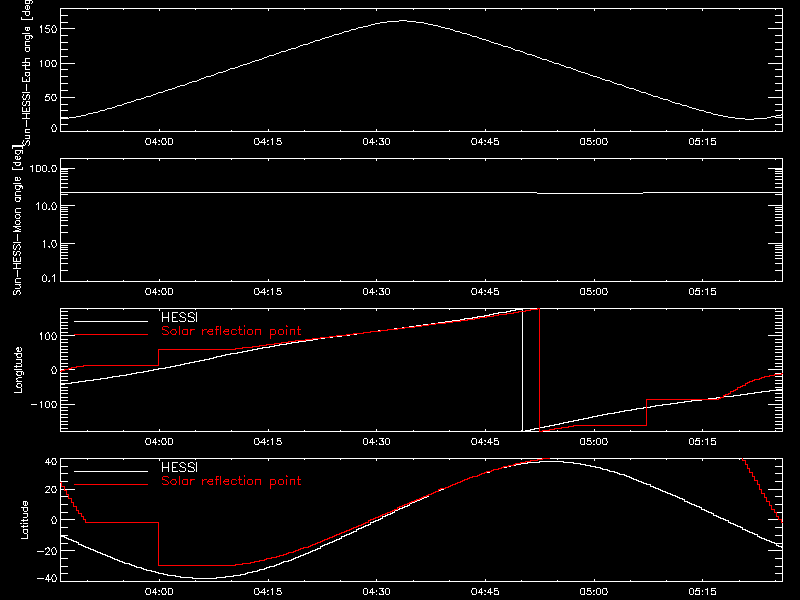
Task: Select the -20 tick in Latitude plot
Action: [x=47, y=551]
